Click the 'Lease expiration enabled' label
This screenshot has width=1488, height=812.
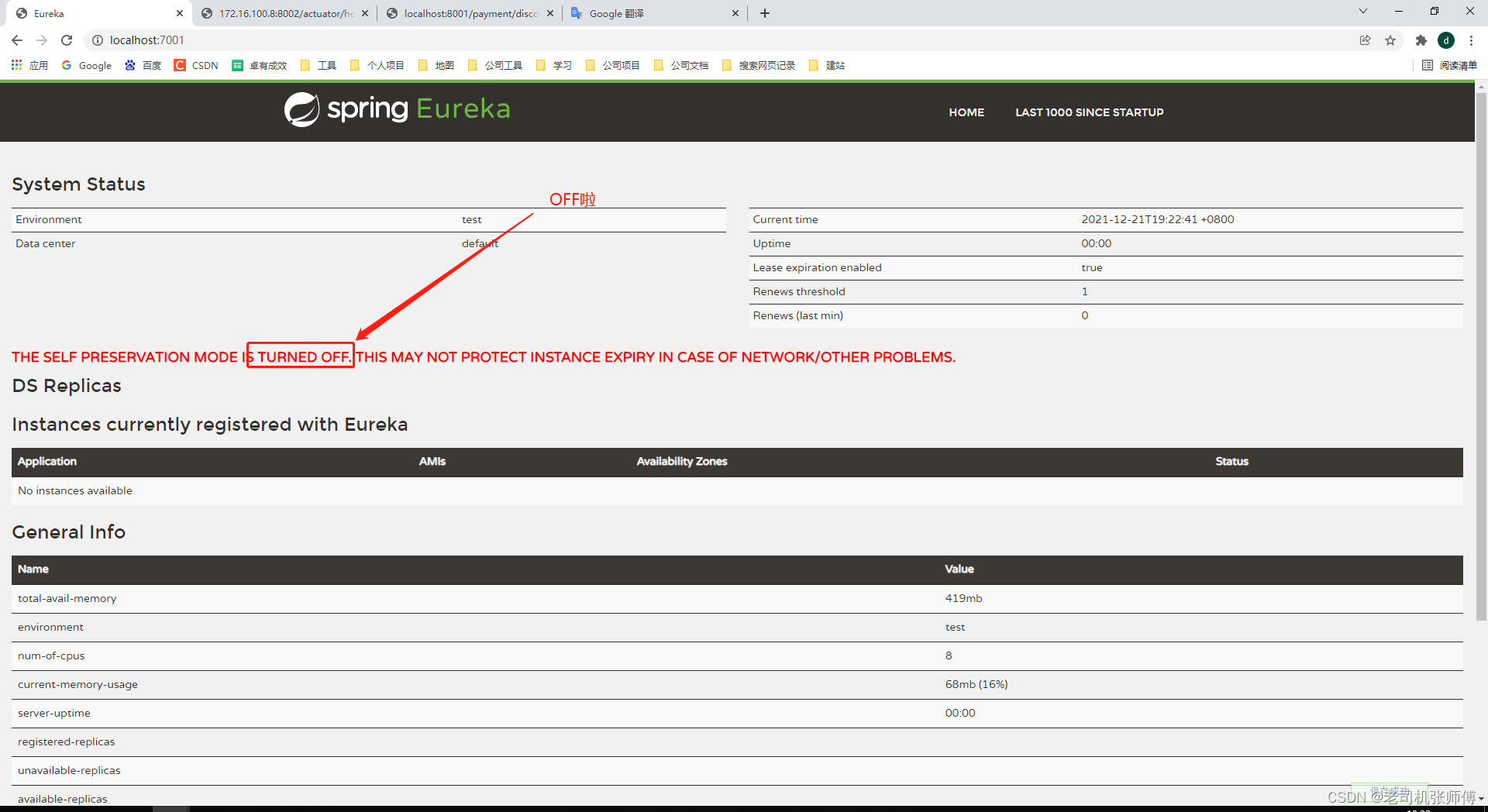(x=817, y=267)
